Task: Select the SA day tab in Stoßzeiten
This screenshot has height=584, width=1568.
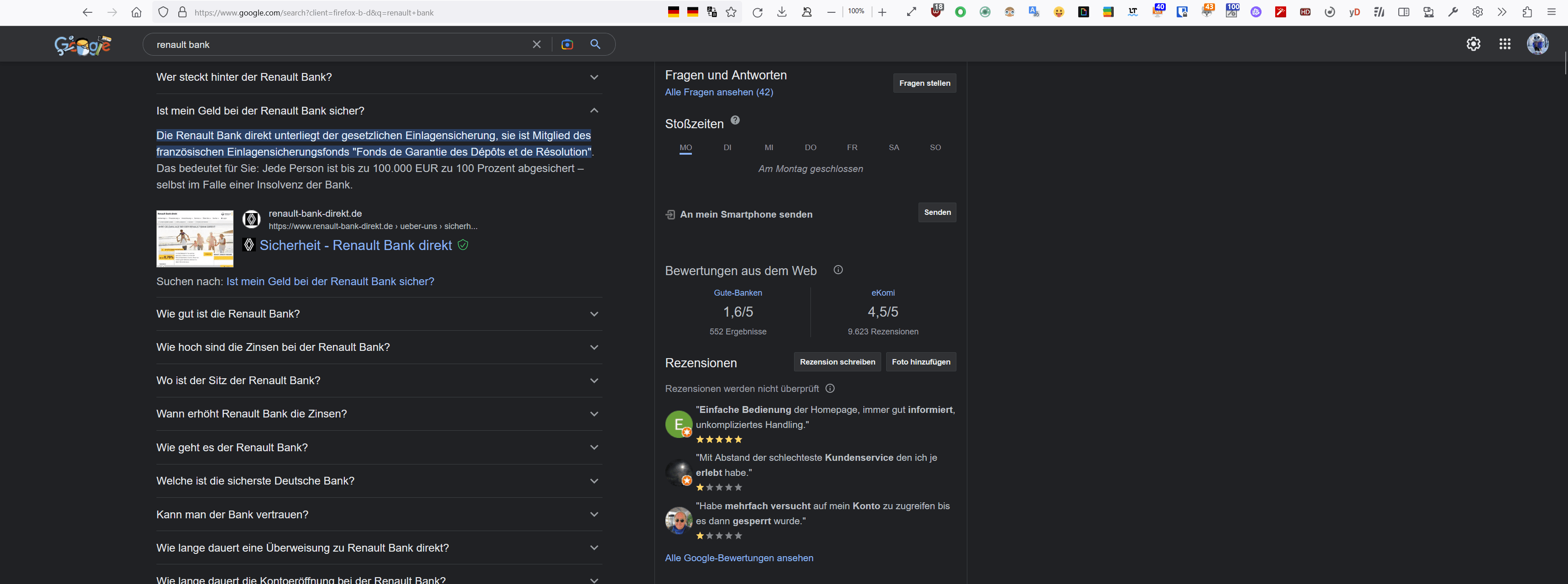Action: point(893,147)
